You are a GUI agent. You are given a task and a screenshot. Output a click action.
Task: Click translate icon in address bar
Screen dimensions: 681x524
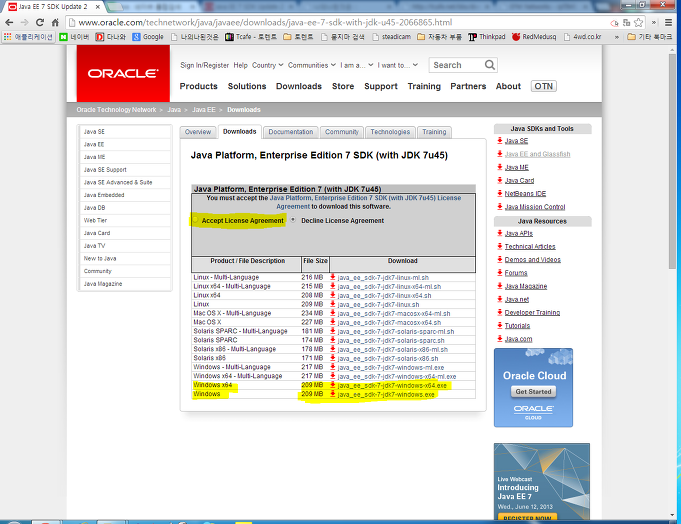coord(627,23)
